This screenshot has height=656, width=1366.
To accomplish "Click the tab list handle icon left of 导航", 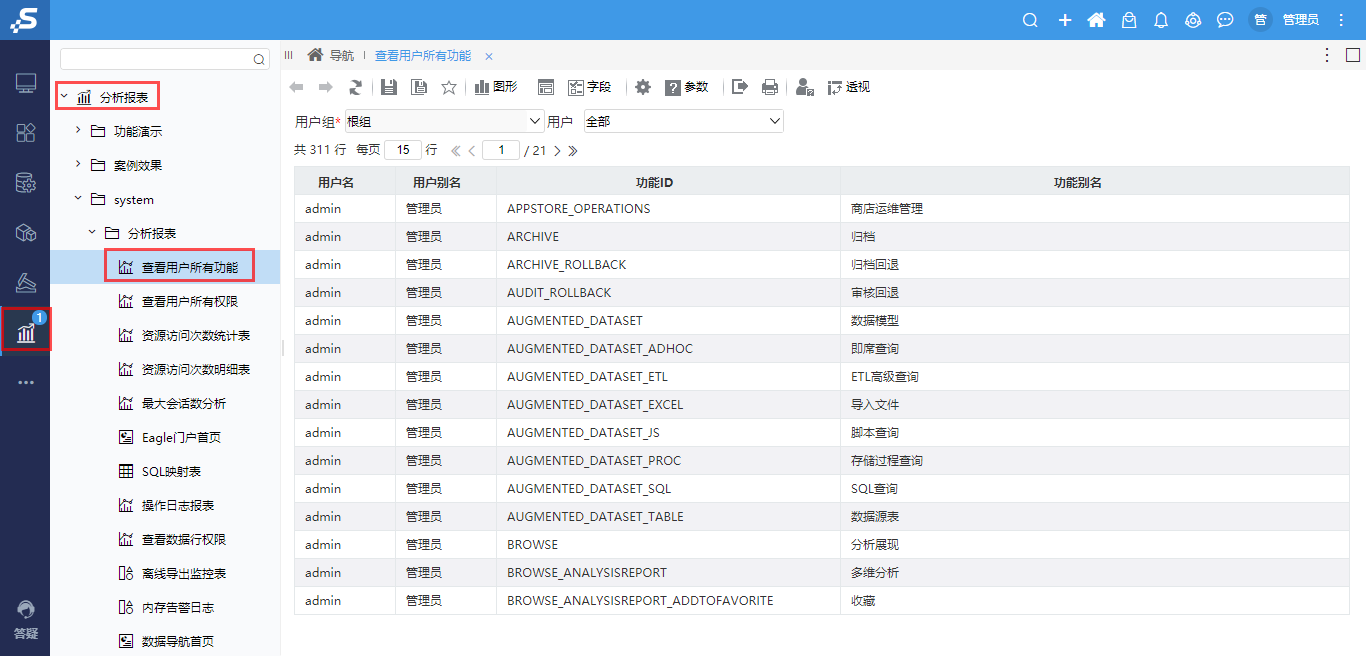I will 289,55.
